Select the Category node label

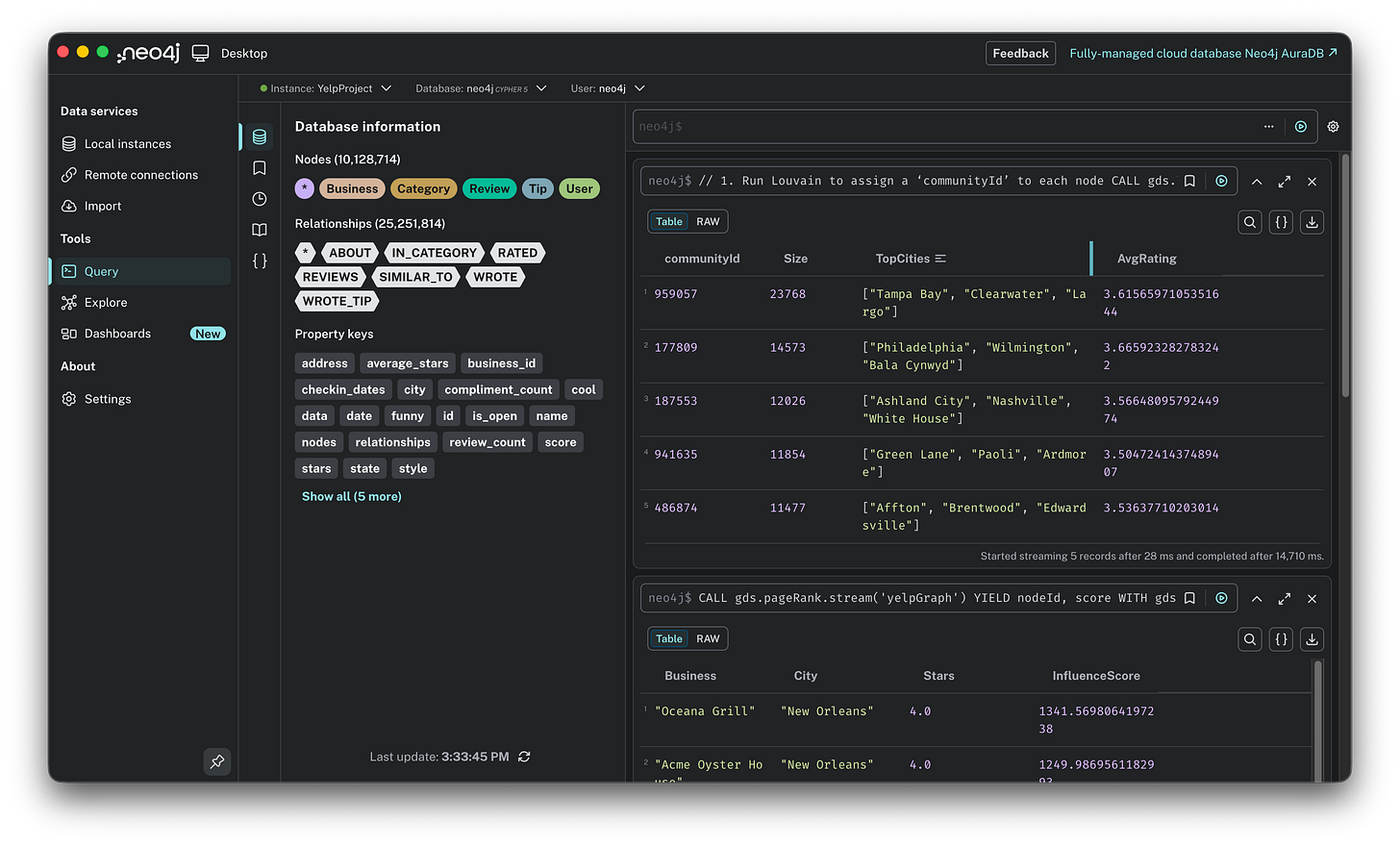423,188
